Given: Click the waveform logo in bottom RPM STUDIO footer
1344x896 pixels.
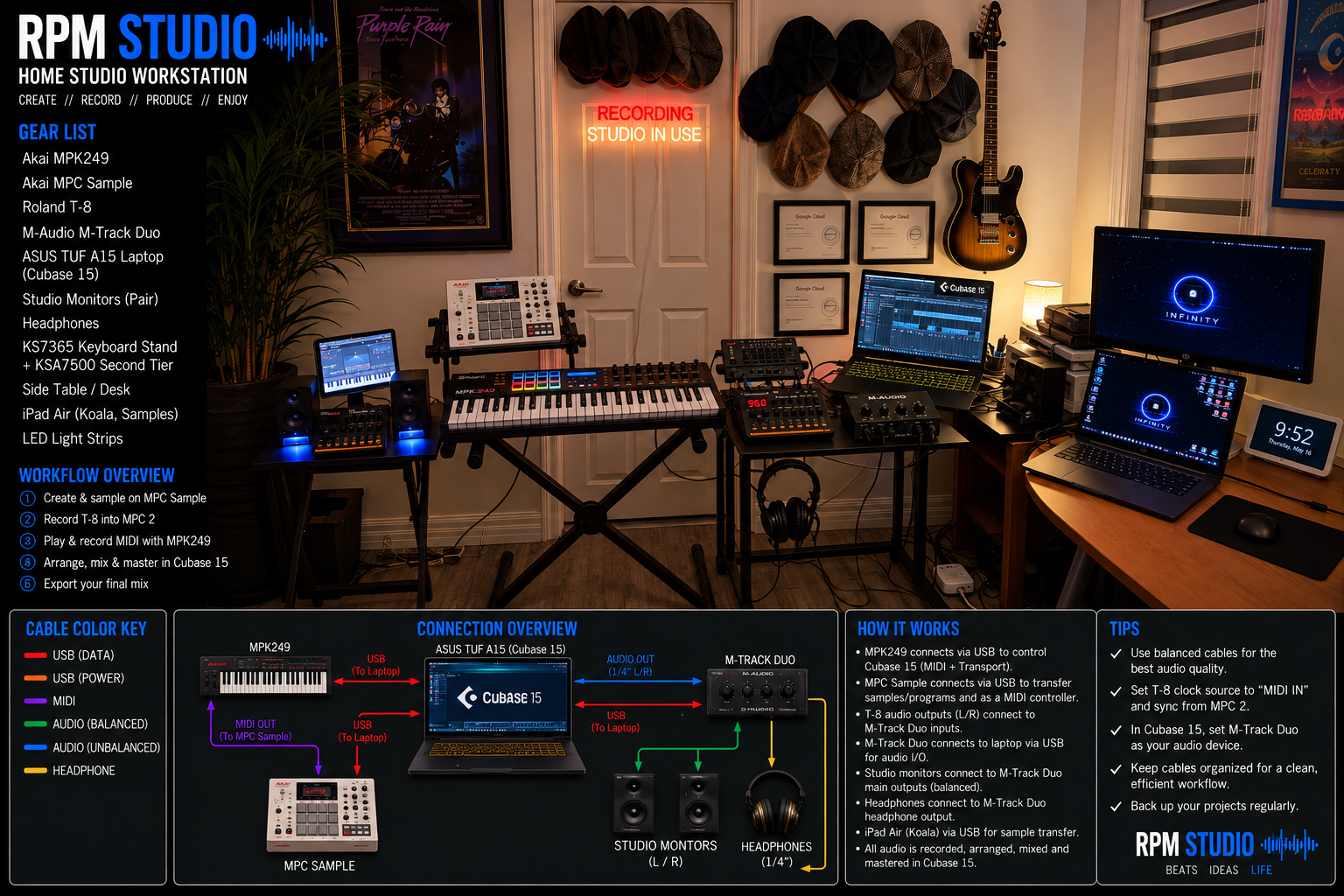Looking at the screenshot, I should pos(1289,845).
